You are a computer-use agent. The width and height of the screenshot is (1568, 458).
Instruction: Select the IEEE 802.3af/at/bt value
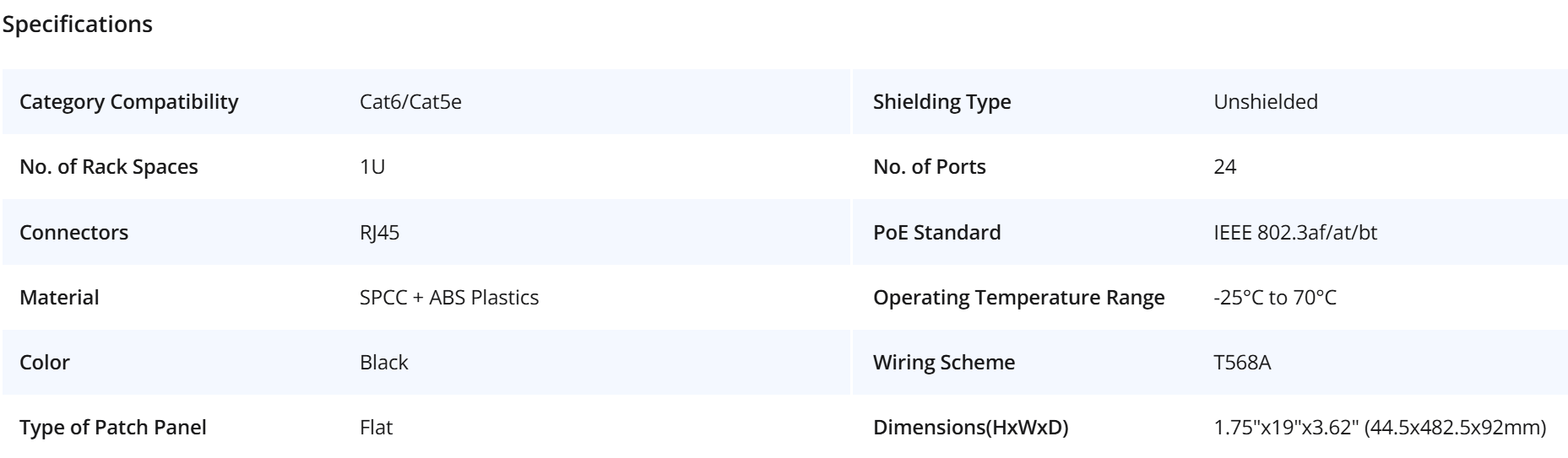(1295, 232)
